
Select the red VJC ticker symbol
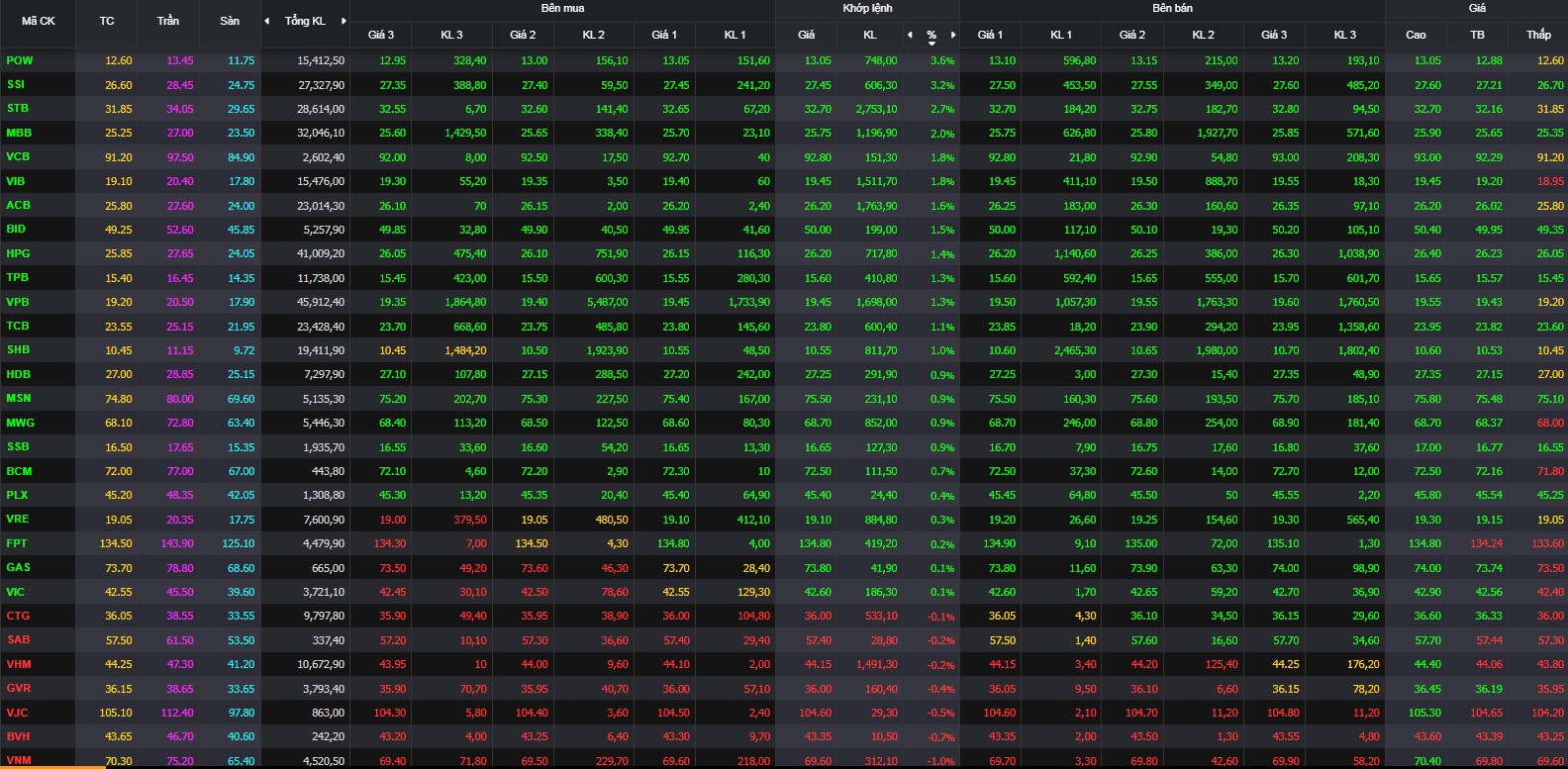(x=17, y=713)
